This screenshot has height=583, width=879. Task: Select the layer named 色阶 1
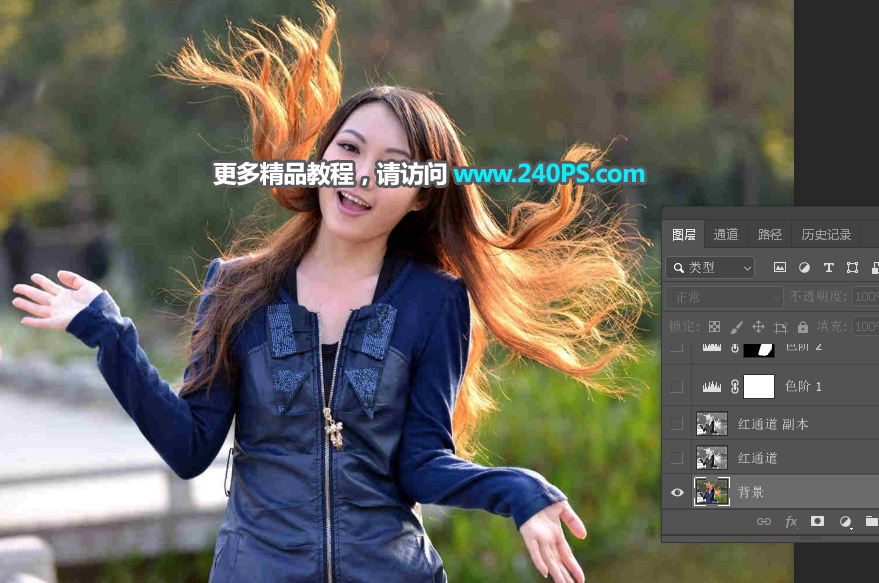pyautogui.click(x=803, y=386)
